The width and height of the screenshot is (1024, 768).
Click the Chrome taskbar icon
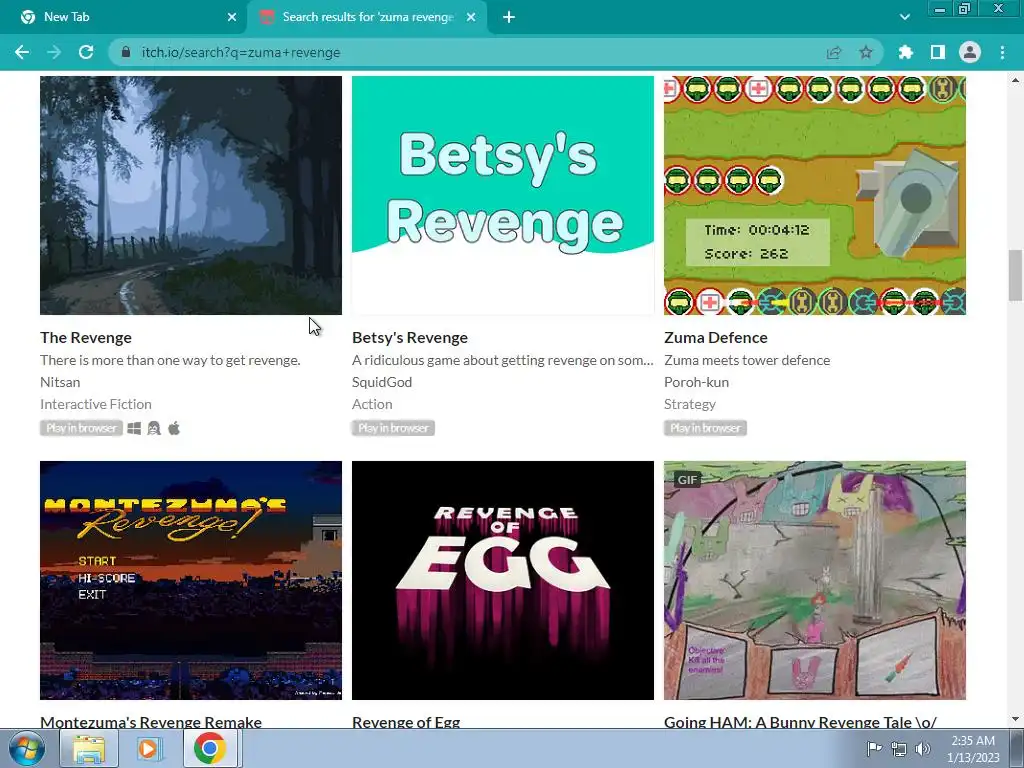(x=209, y=748)
